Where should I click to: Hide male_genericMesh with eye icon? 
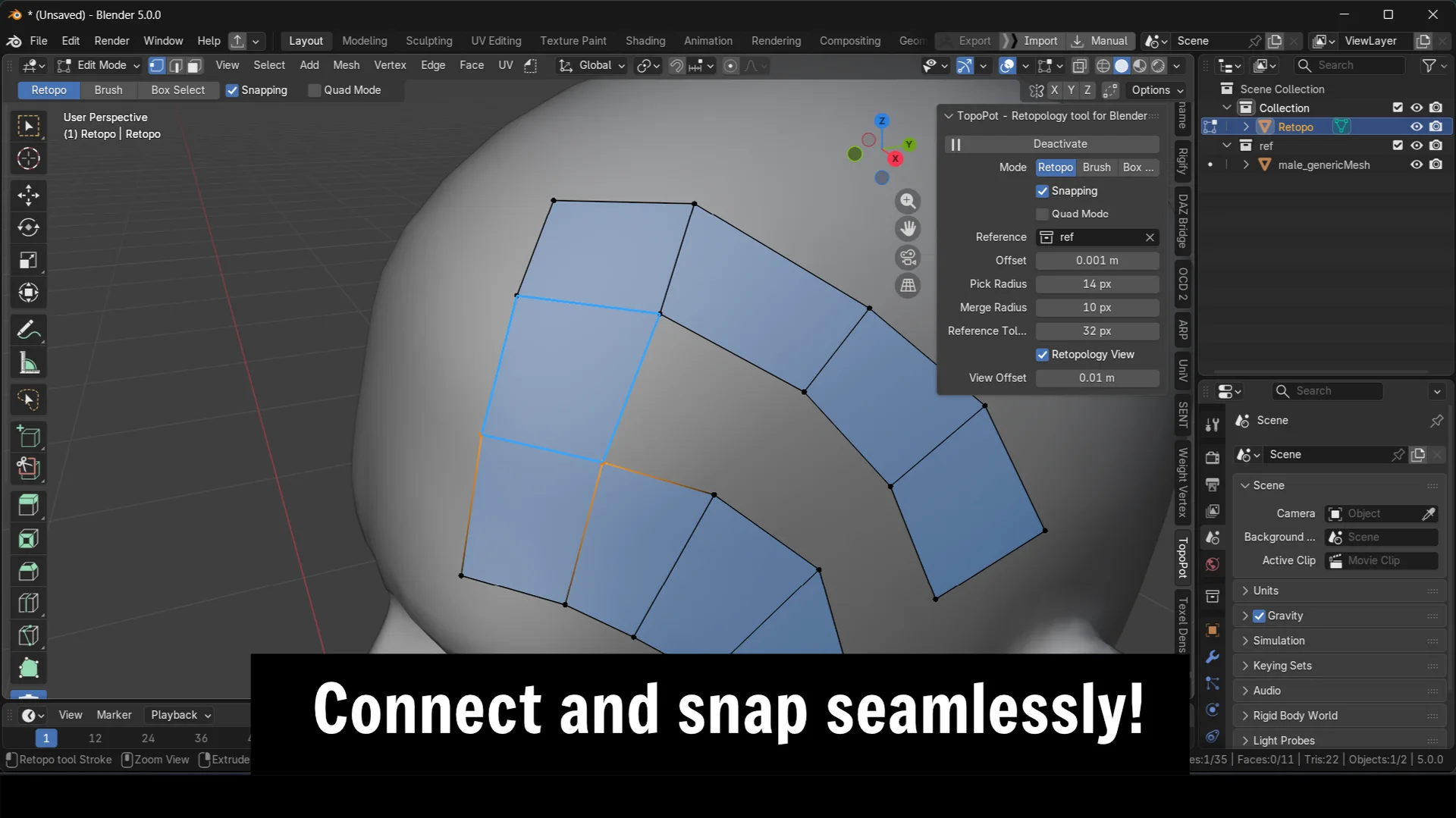[x=1416, y=165]
